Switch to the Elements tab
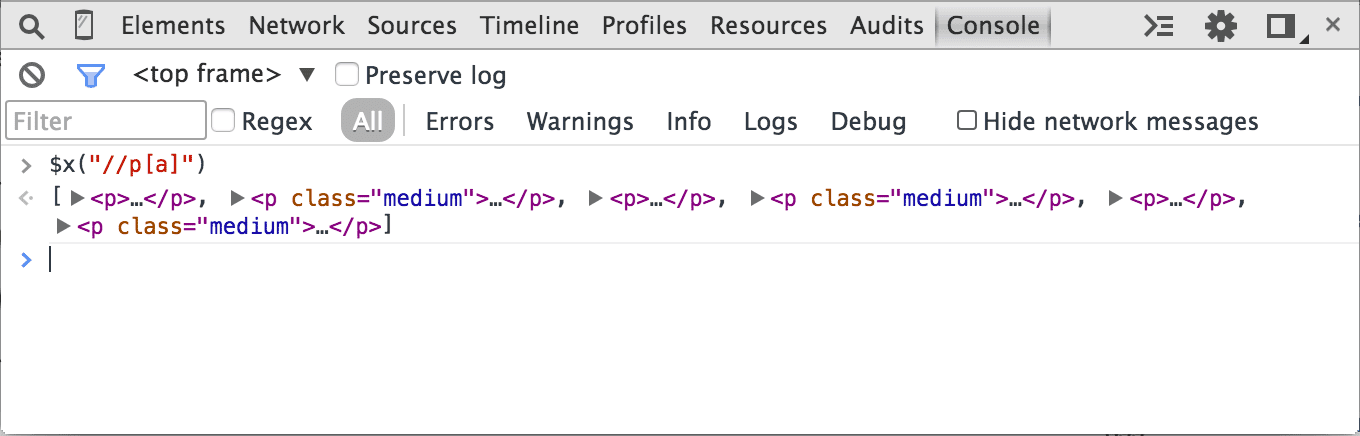 click(x=173, y=26)
